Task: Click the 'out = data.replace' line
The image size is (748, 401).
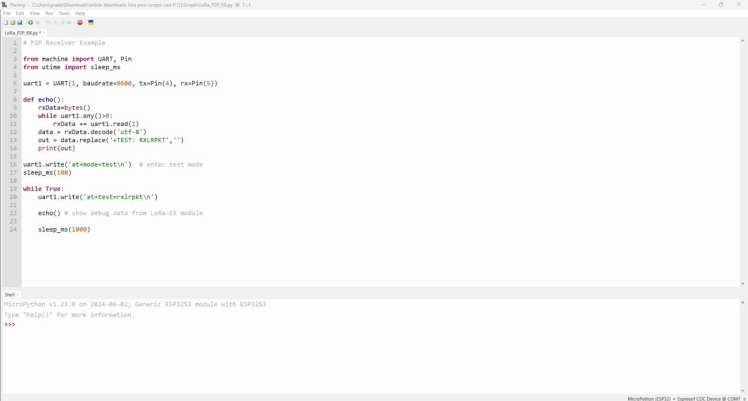Action: (x=111, y=140)
